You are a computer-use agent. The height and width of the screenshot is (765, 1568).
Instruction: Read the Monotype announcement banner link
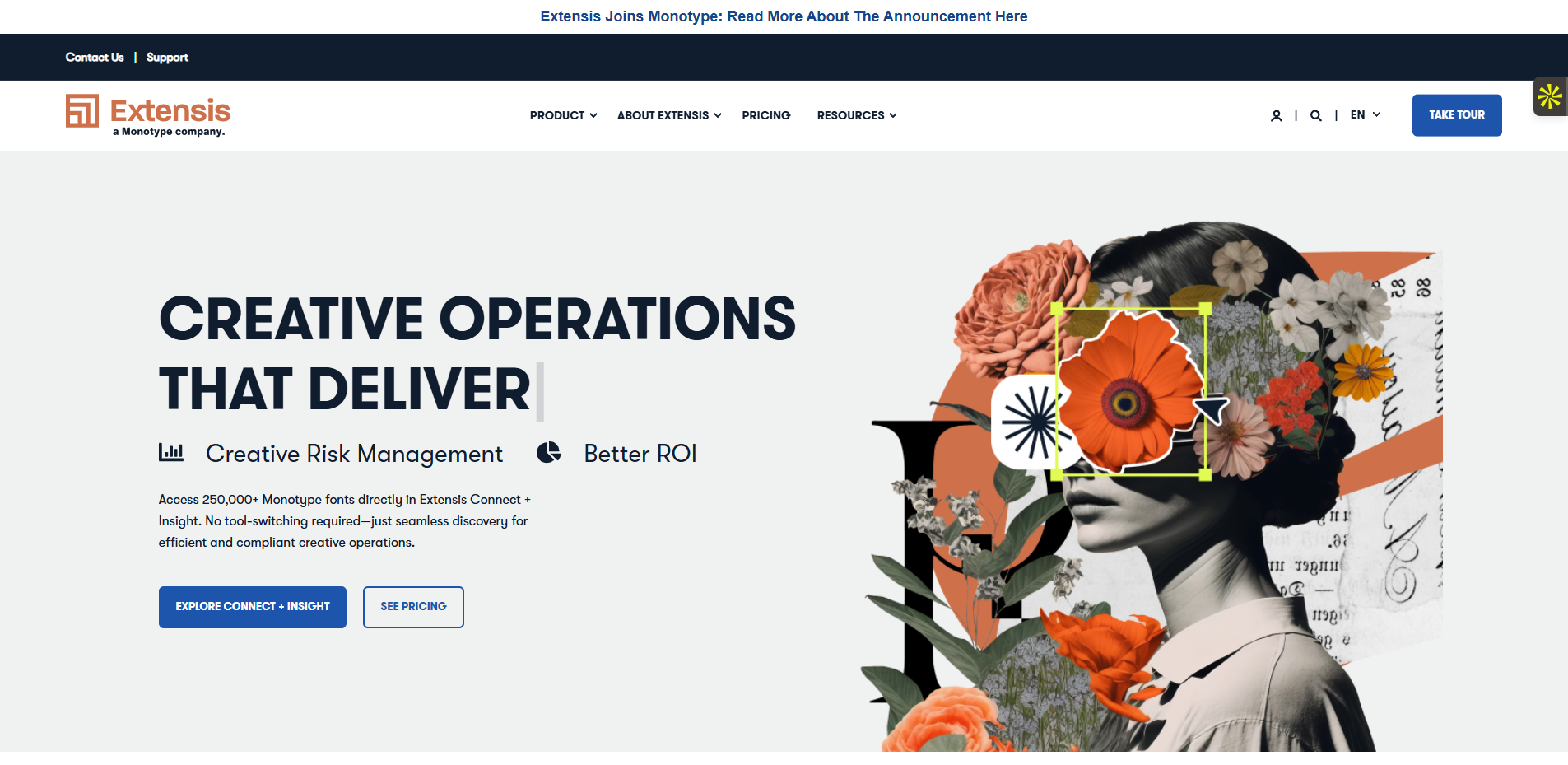784,16
